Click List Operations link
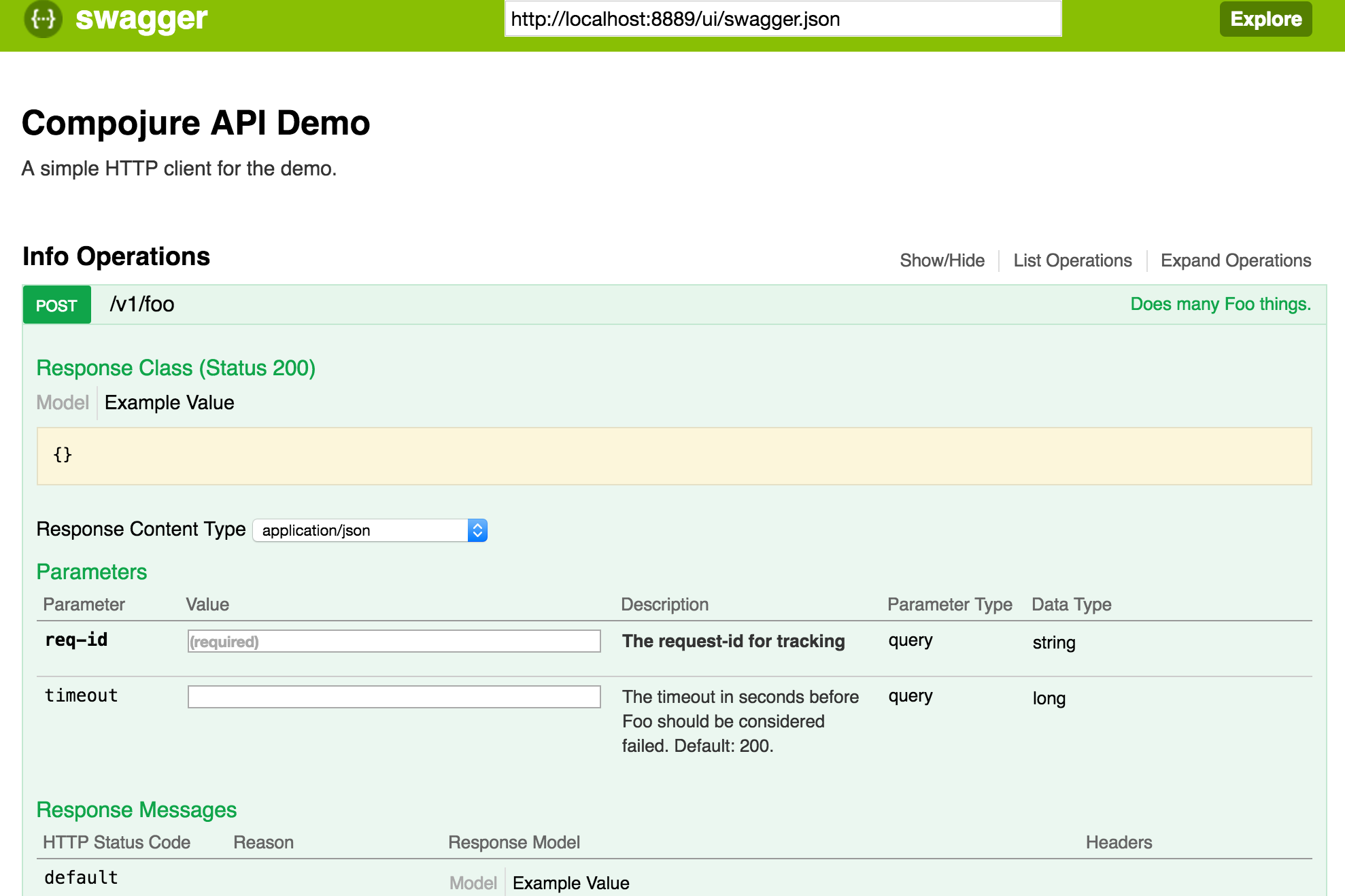 pyautogui.click(x=1072, y=260)
